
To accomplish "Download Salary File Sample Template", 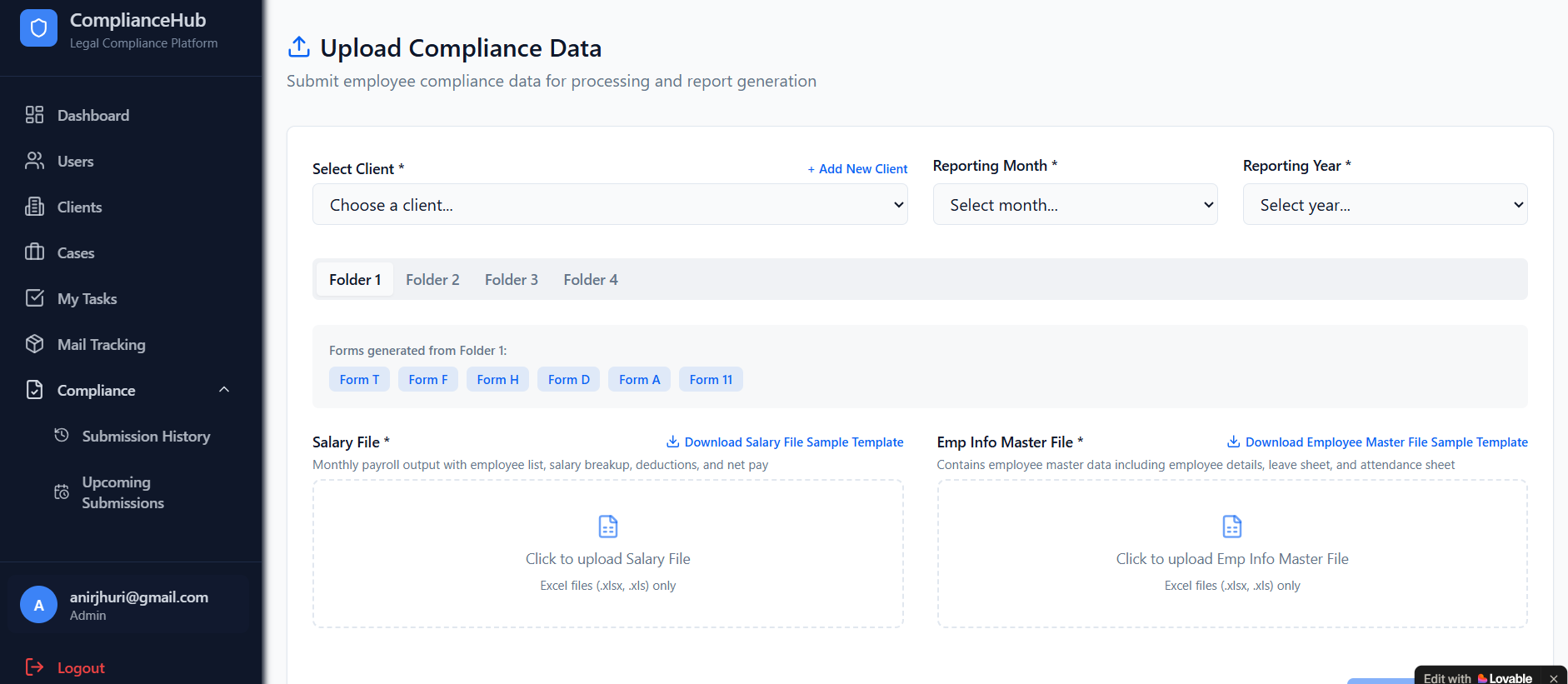I will (785, 442).
